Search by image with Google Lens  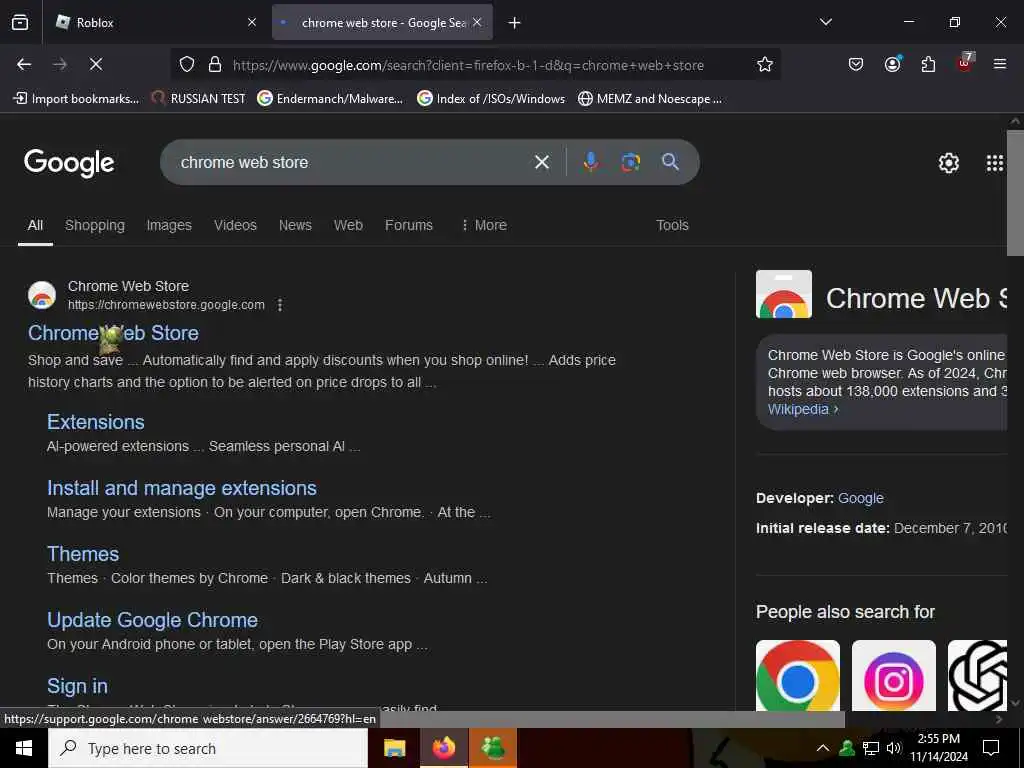pos(630,162)
